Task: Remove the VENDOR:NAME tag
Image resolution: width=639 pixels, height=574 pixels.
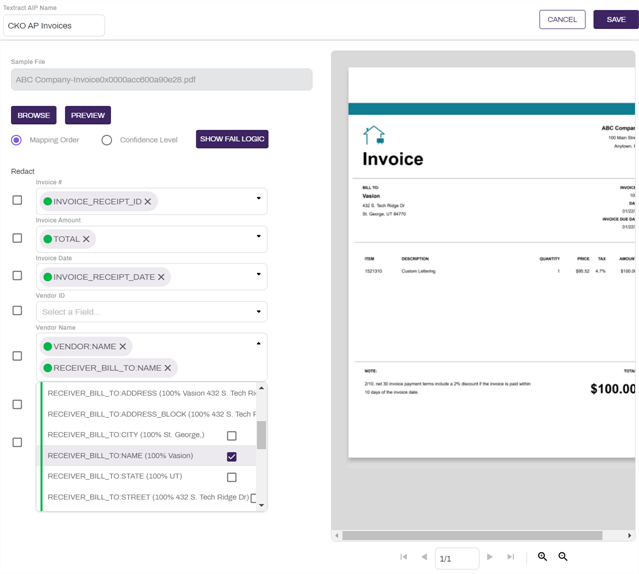Action: tap(122, 347)
